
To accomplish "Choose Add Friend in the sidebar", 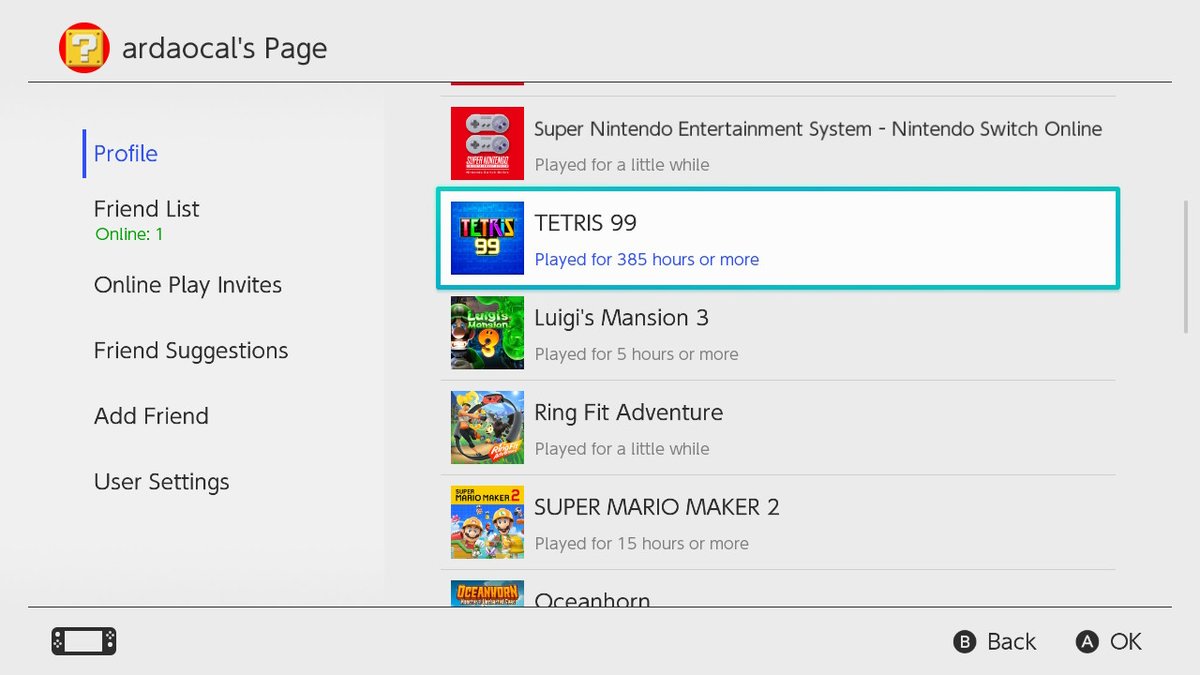I will pos(151,416).
